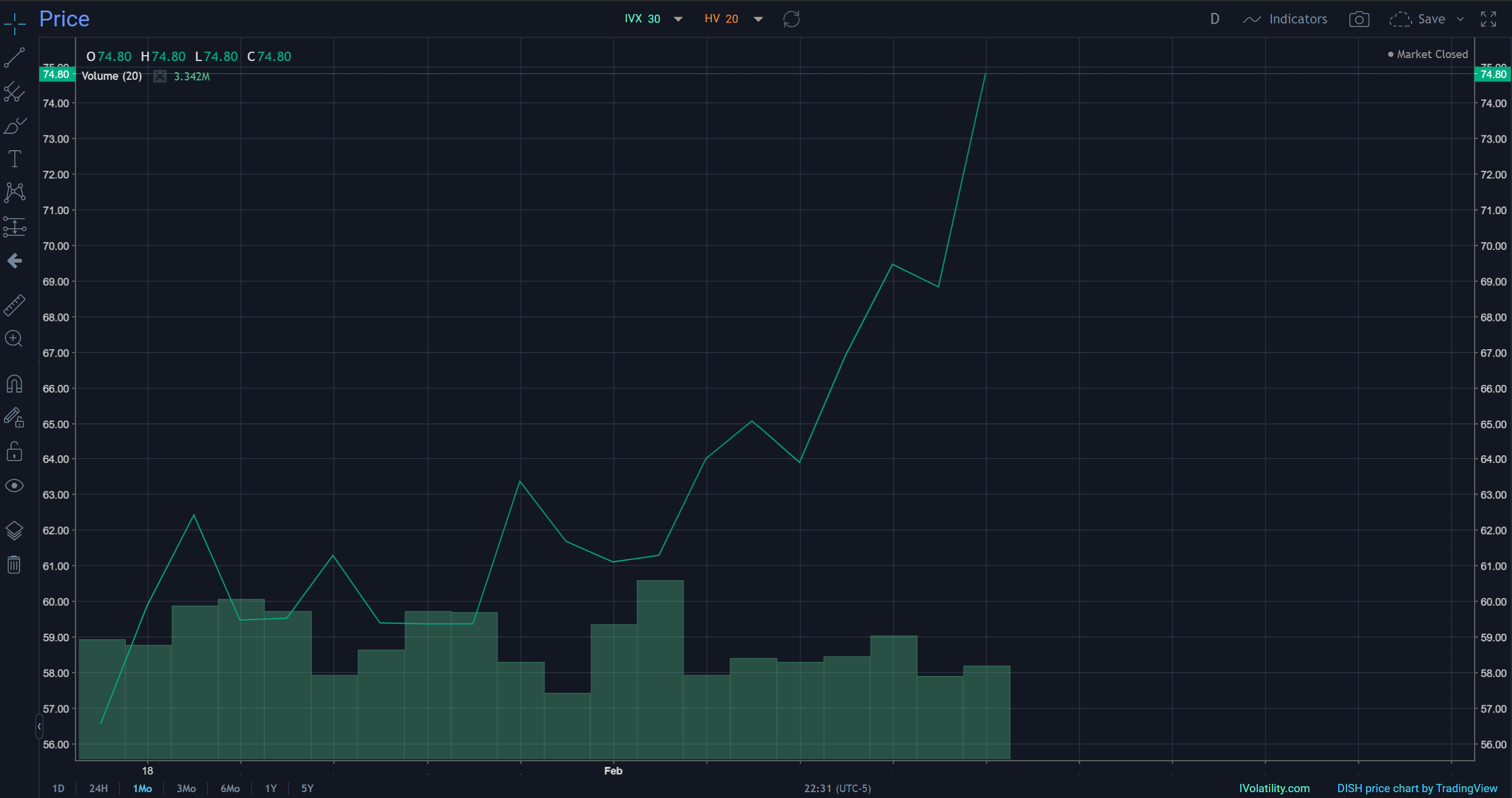This screenshot has height=798, width=1512.
Task: Open the prediction and measurement tools
Action: [x=14, y=227]
